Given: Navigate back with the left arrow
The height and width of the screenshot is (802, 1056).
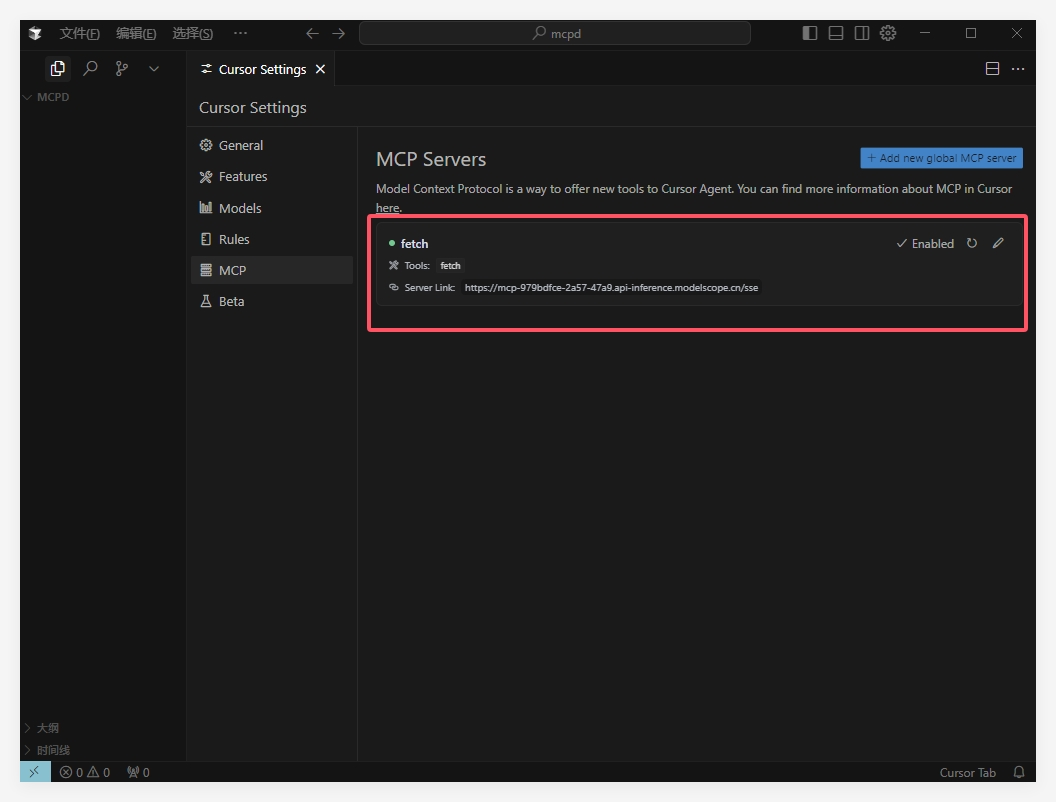Looking at the screenshot, I should tap(312, 33).
